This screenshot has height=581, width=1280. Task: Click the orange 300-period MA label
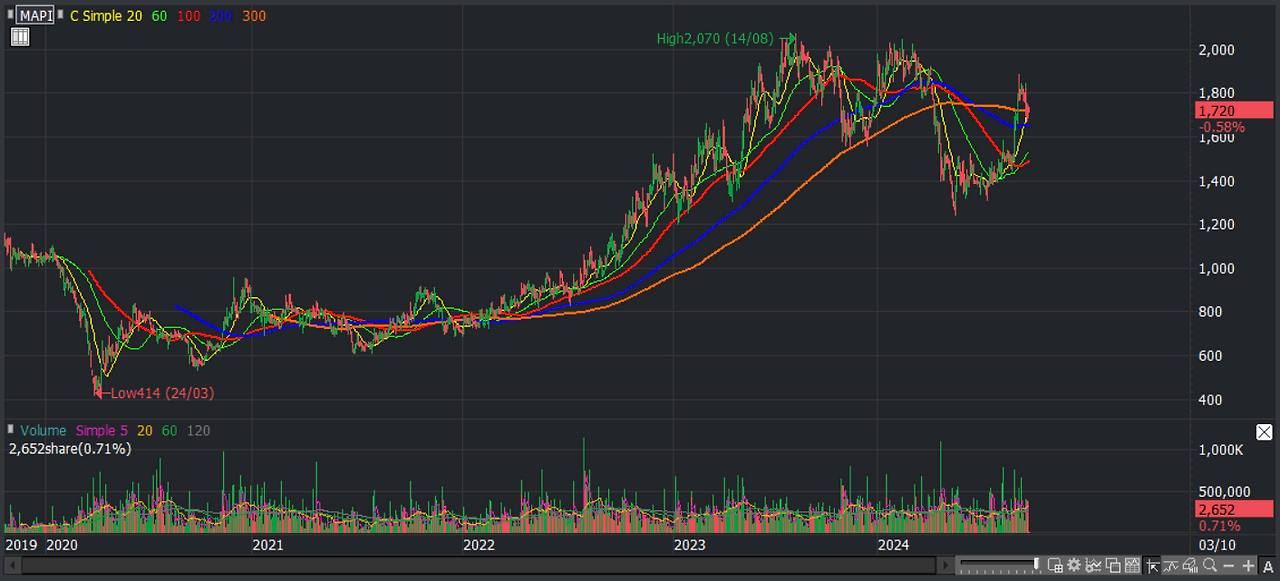tap(254, 16)
